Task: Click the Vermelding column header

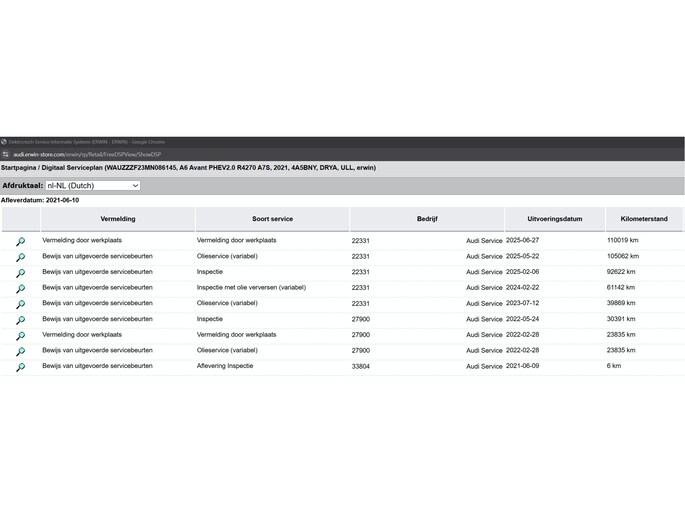Action: [118, 219]
